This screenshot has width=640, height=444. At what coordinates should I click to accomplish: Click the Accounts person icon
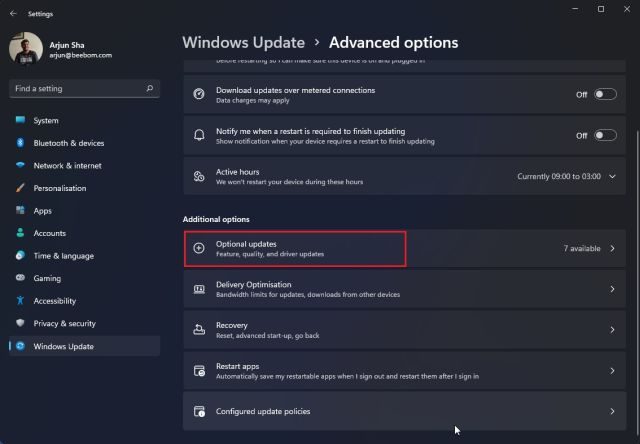click(x=20, y=233)
